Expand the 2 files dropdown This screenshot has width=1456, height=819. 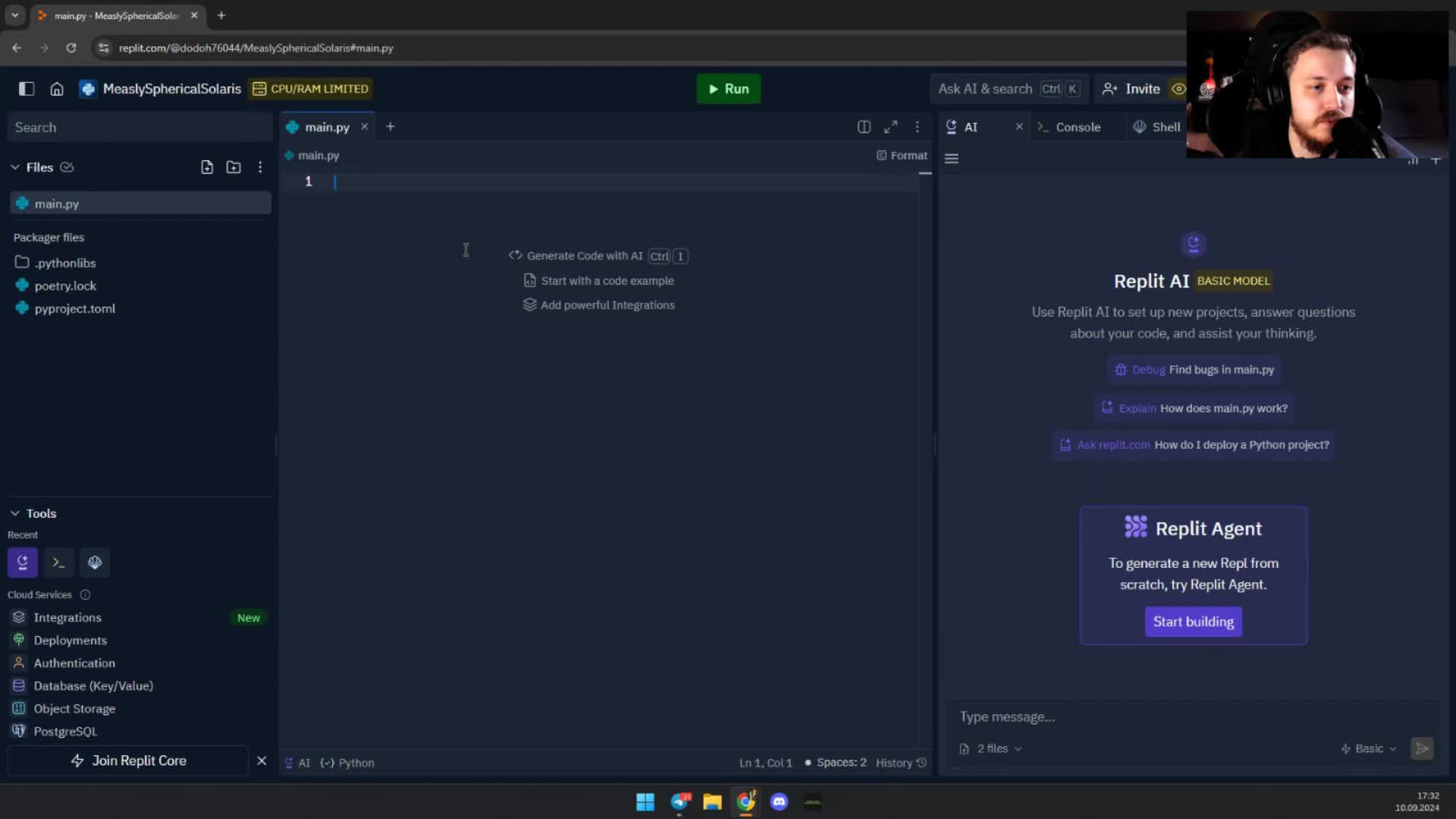click(x=990, y=748)
